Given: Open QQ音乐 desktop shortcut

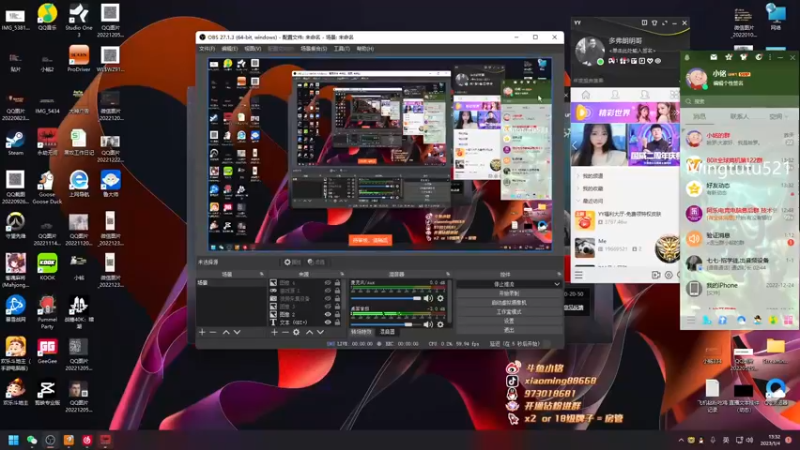Looking at the screenshot, I should [47, 17].
